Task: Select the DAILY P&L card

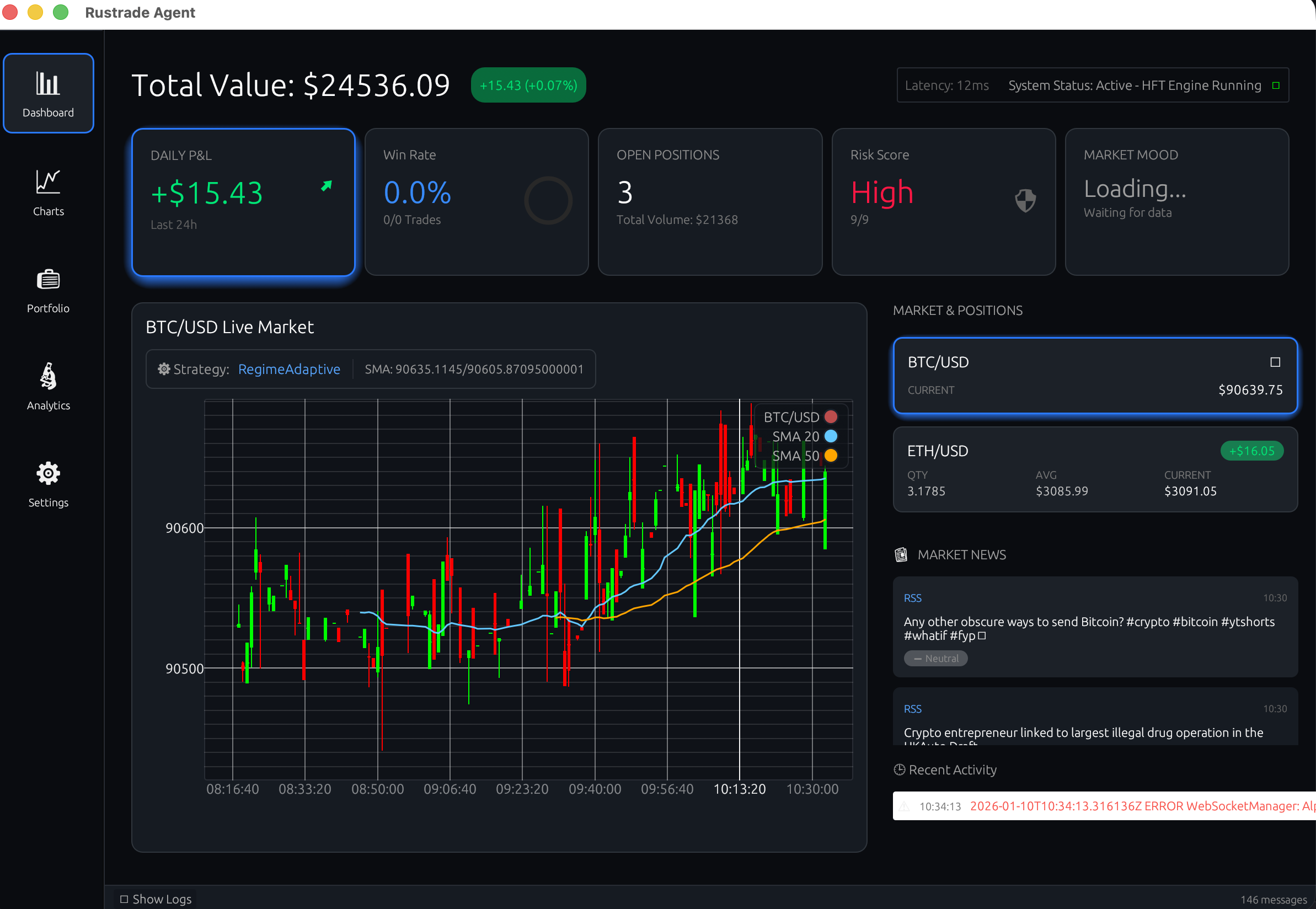Action: coord(243,202)
